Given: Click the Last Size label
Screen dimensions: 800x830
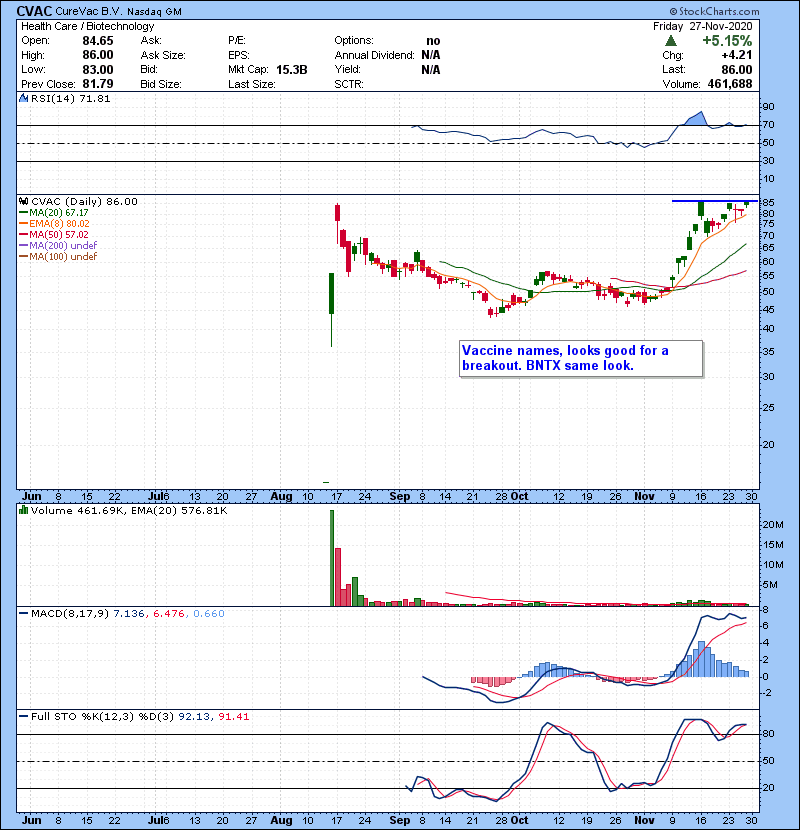Looking at the screenshot, I should [252, 84].
